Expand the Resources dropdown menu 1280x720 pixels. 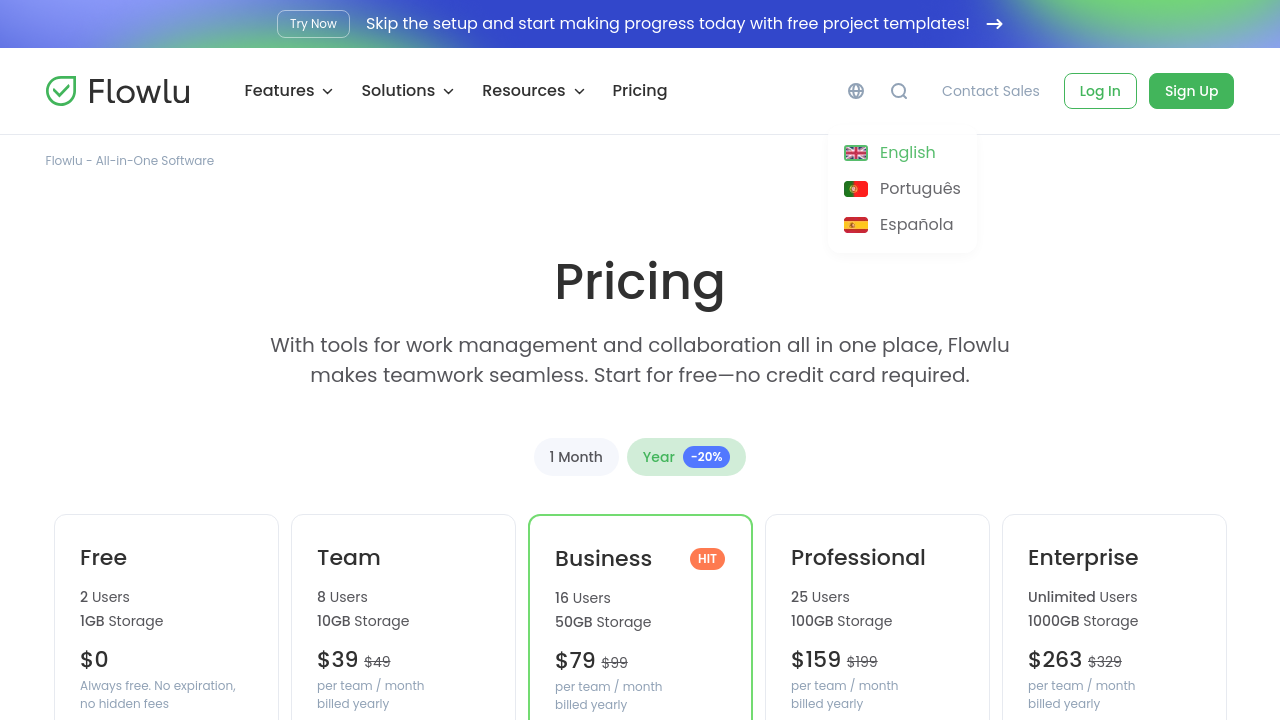(533, 91)
